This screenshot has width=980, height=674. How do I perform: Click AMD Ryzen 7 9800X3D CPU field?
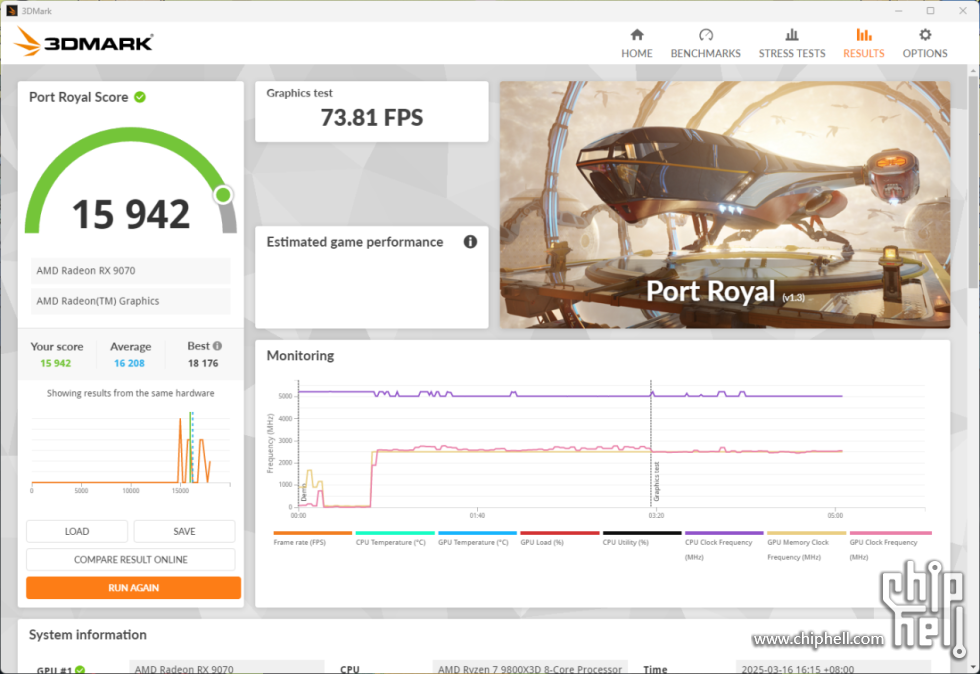(529, 668)
